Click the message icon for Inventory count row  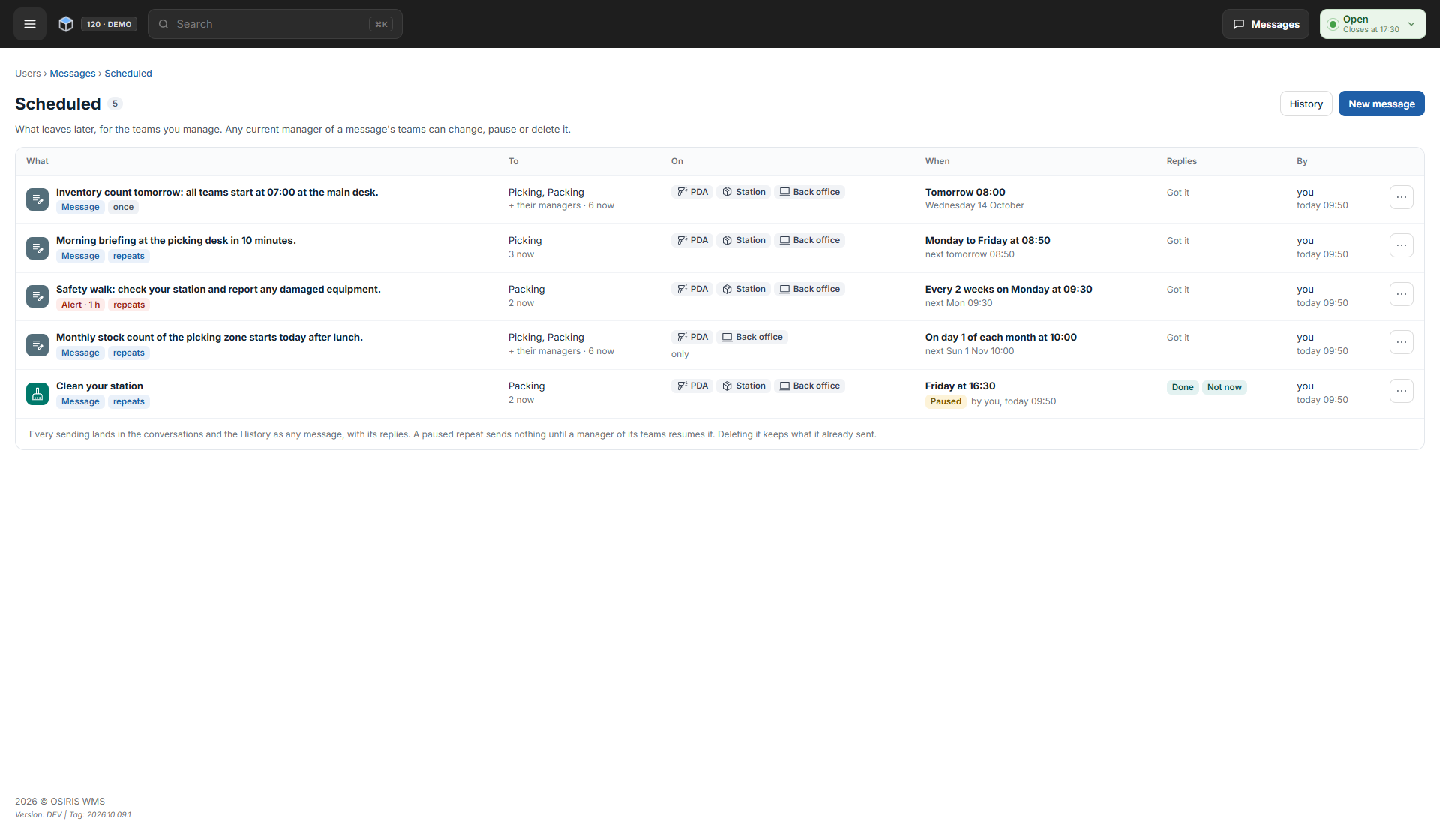point(37,199)
